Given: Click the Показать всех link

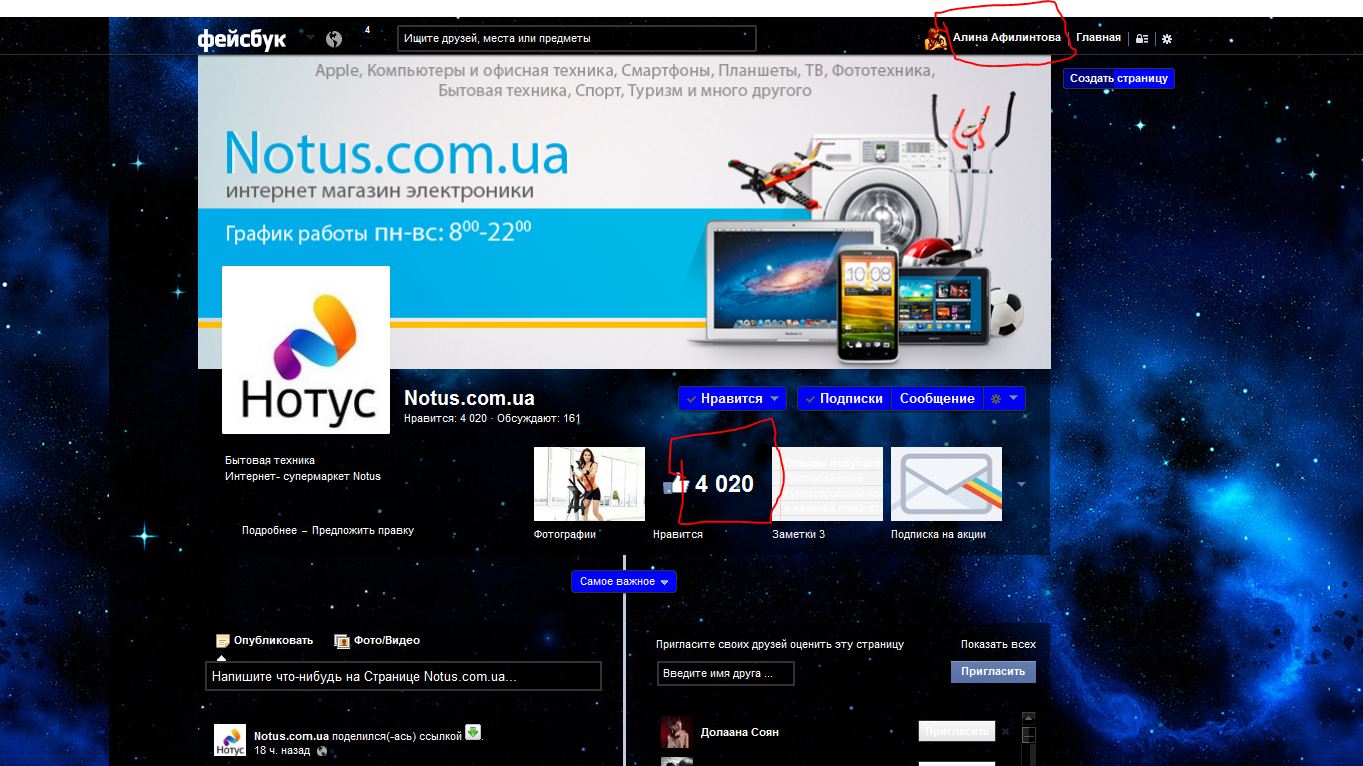Looking at the screenshot, I should [998, 645].
